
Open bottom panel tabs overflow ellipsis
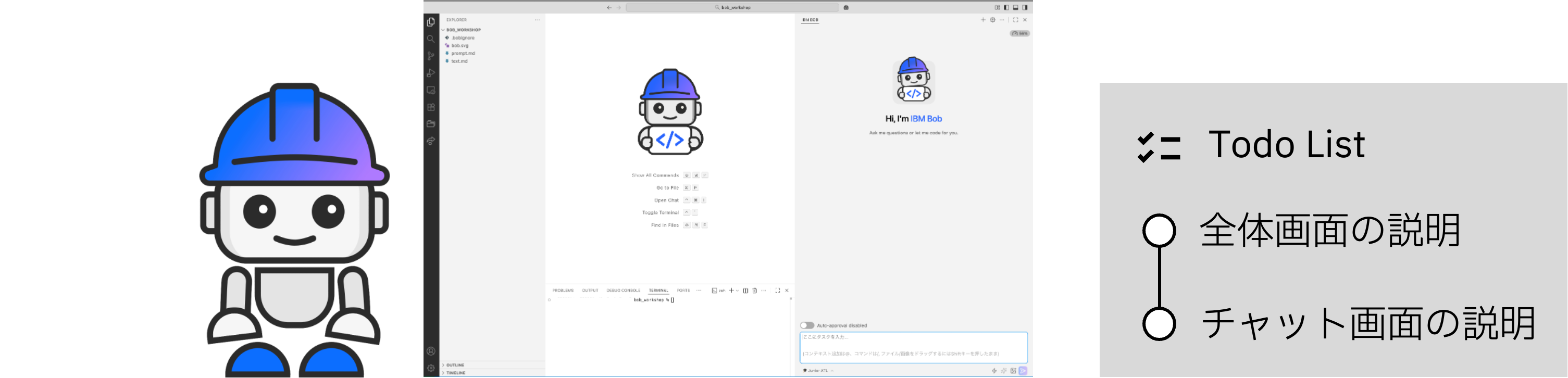pyautogui.click(x=699, y=291)
